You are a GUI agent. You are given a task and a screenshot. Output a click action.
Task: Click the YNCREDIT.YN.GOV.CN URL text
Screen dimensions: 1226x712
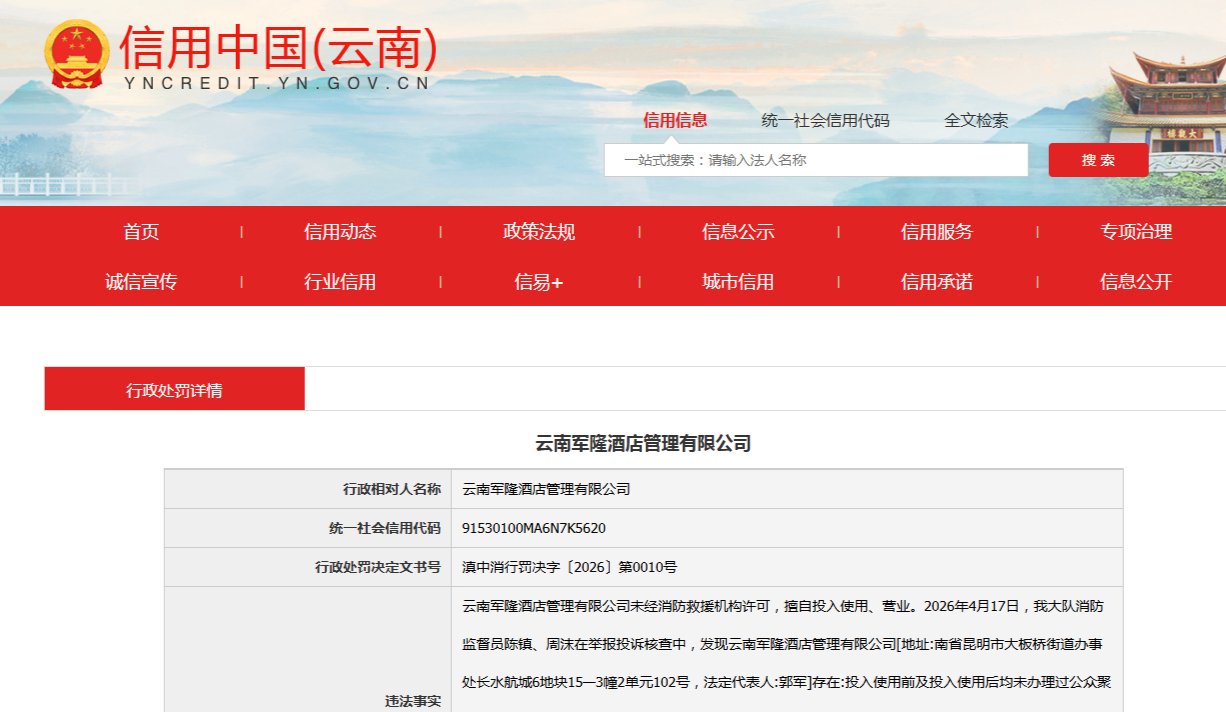(277, 84)
